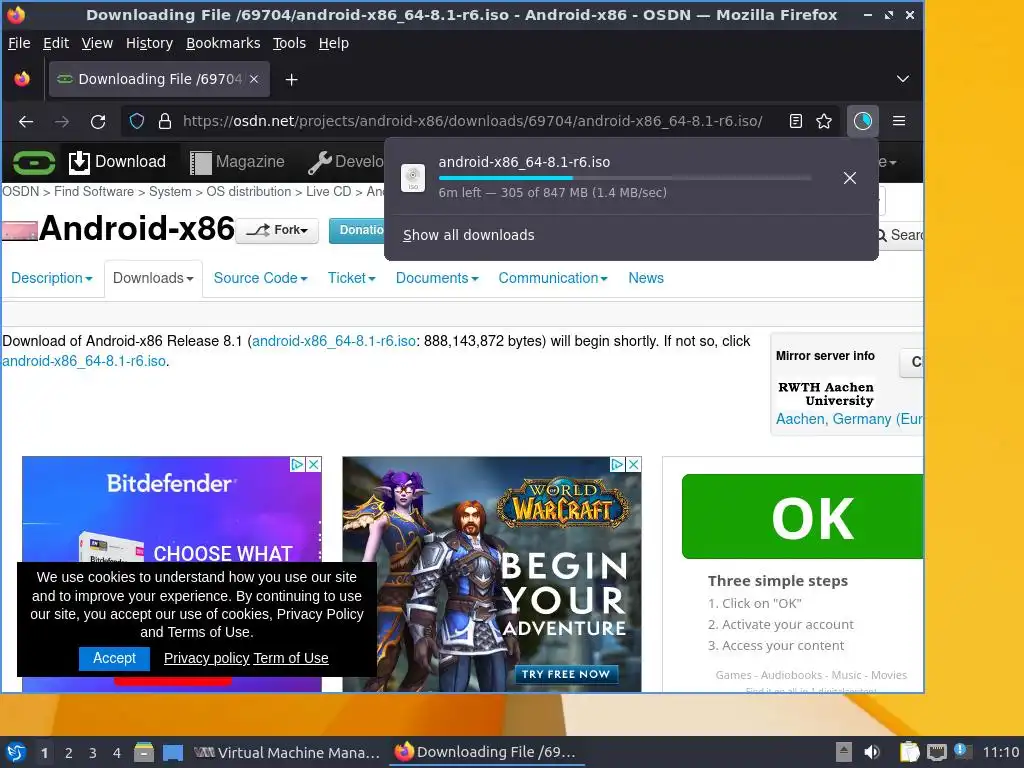Open the clipboard tray icon
Viewport: 1024px width, 768px height.
coord(909,752)
